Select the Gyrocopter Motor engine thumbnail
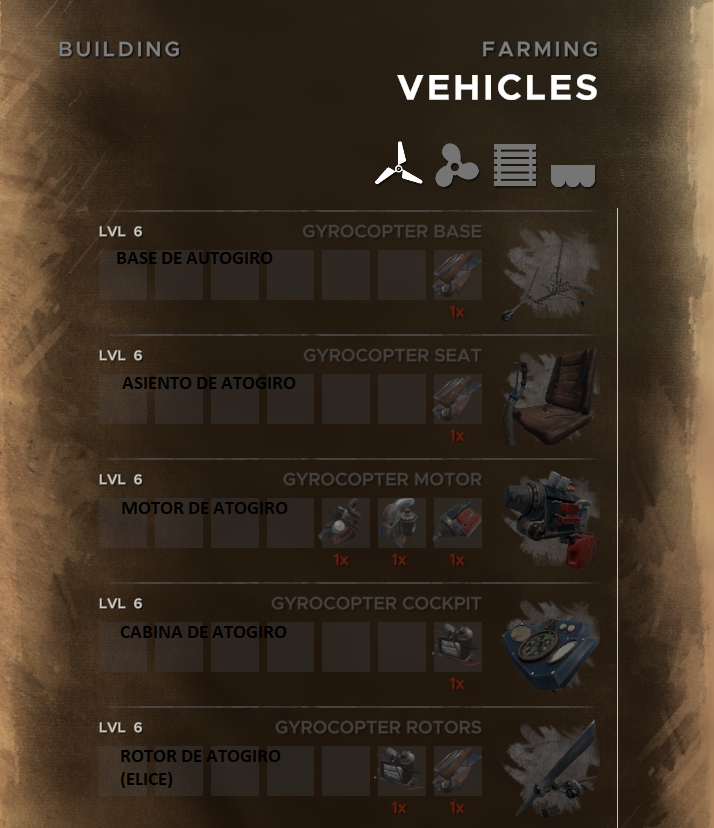The height and width of the screenshot is (828, 714). 550,520
